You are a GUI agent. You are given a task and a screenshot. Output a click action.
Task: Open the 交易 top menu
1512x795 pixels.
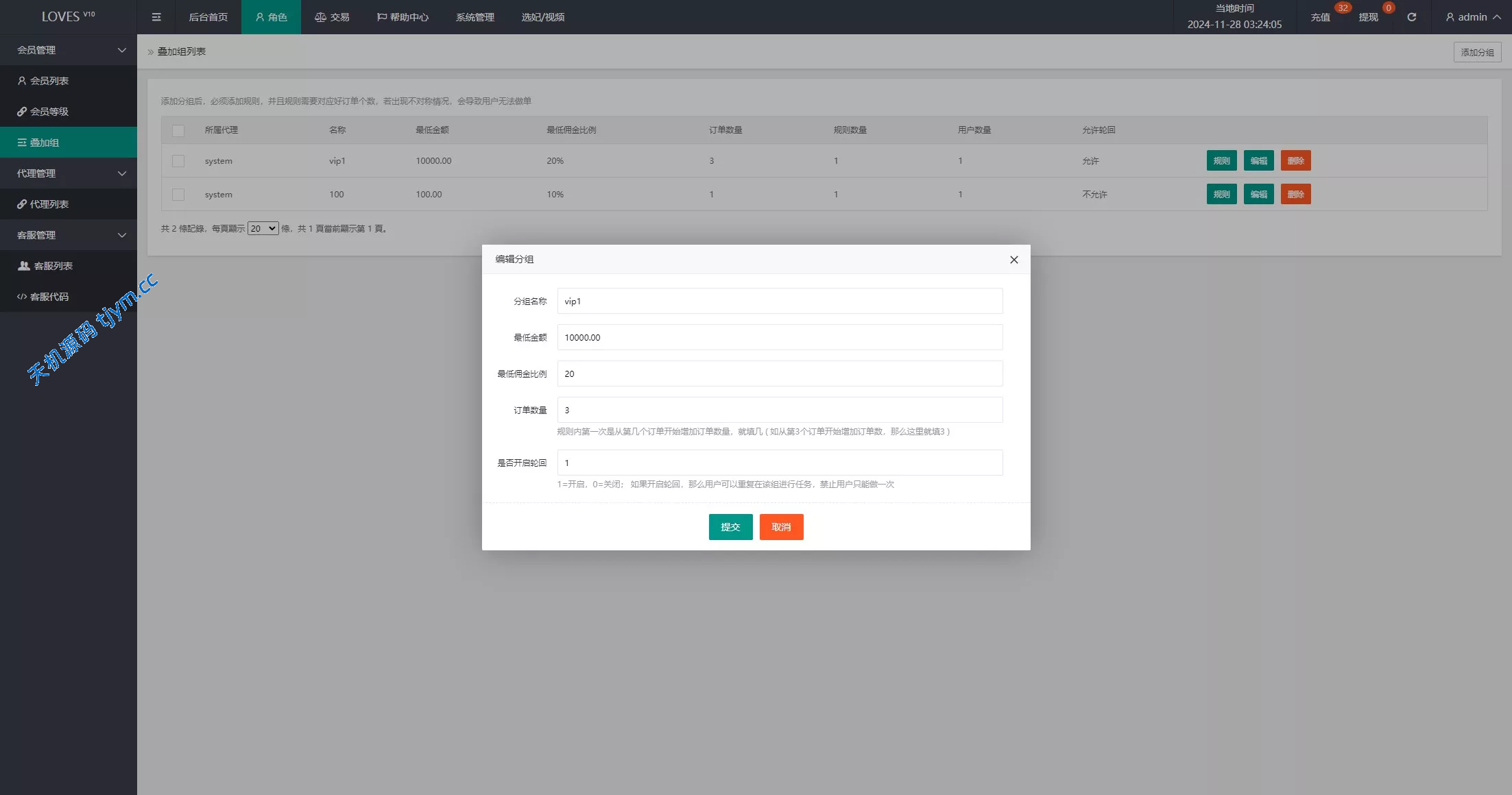(x=332, y=17)
